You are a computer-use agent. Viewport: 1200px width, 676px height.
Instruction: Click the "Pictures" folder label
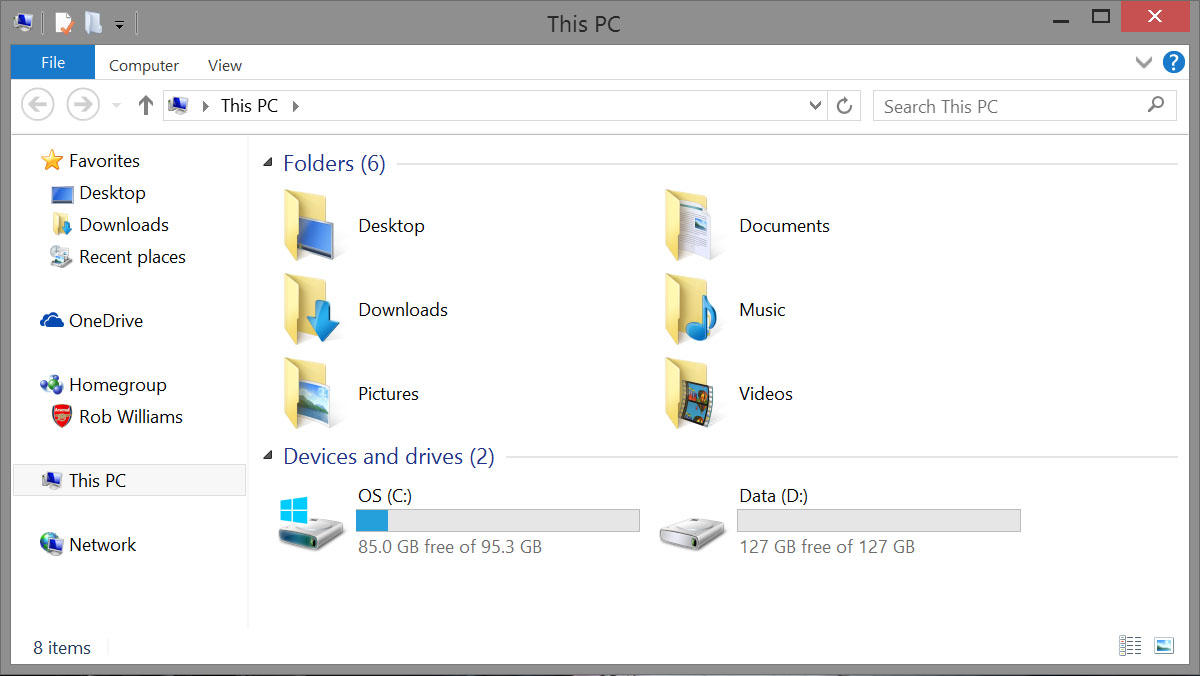(x=389, y=394)
